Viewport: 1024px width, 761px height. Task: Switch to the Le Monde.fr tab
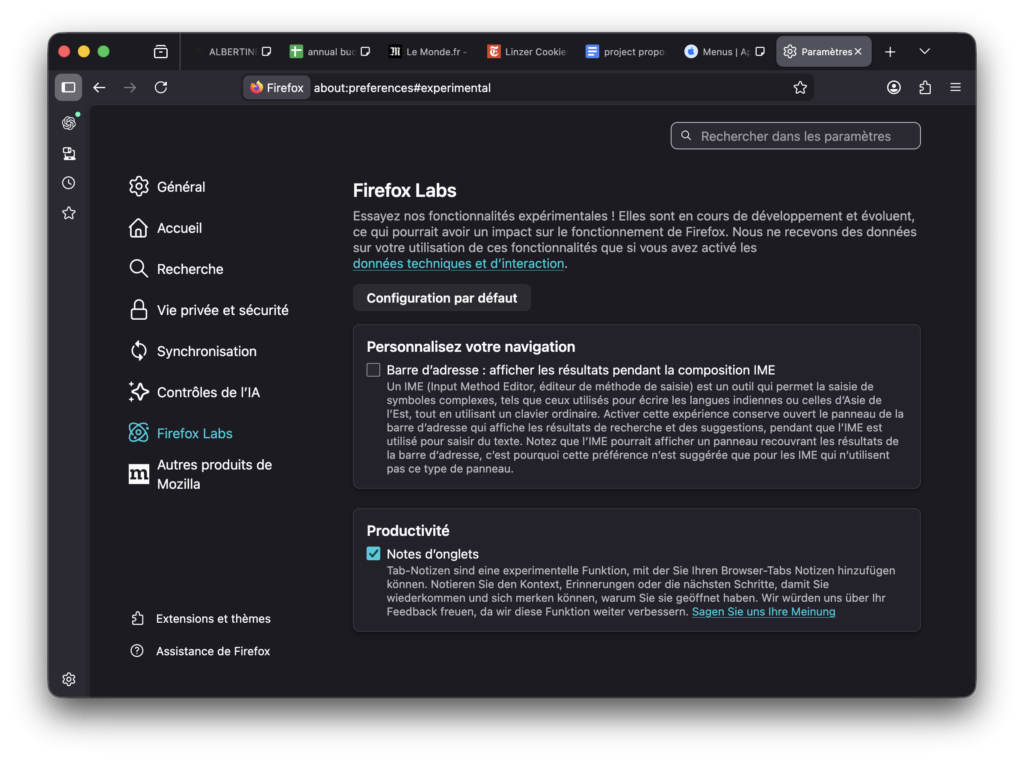(x=426, y=51)
